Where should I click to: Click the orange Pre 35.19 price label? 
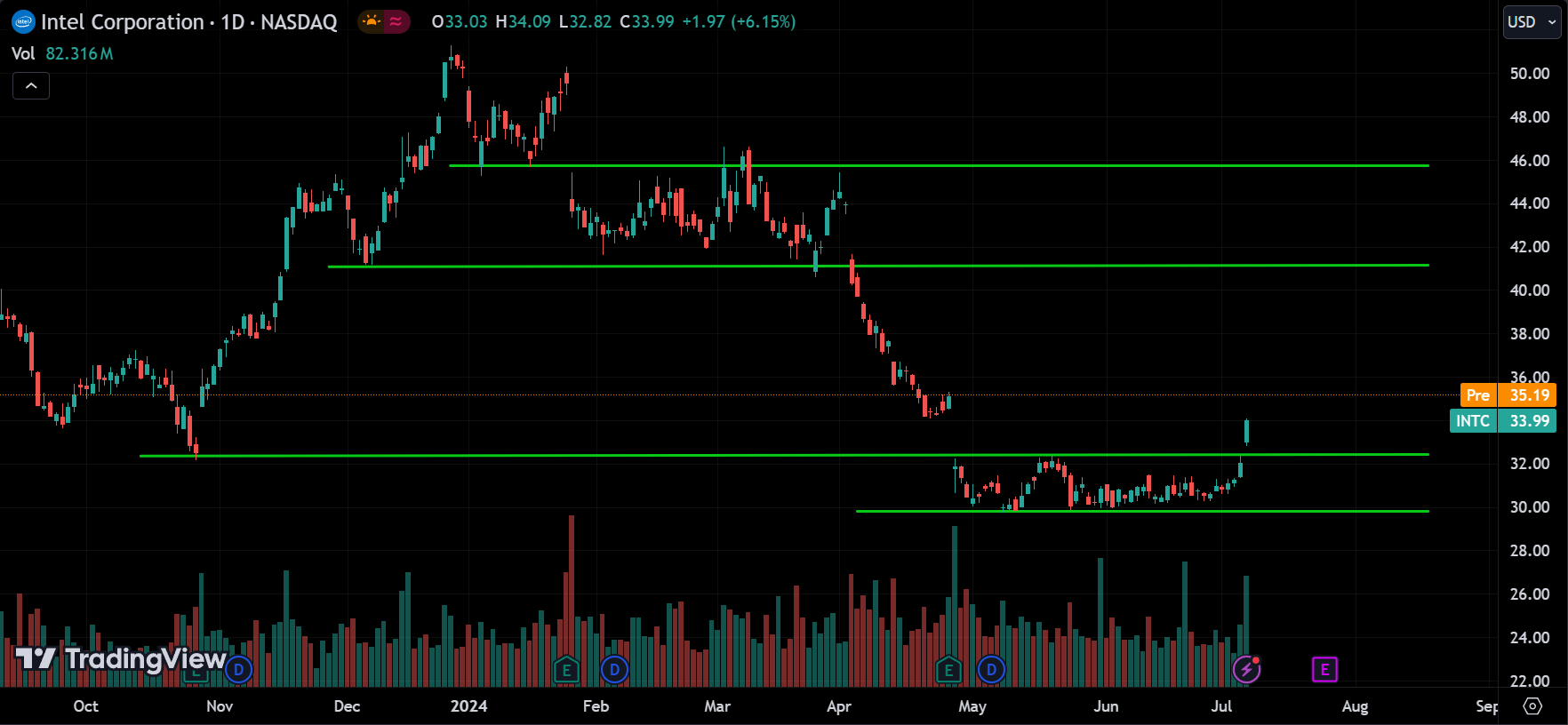point(1508,395)
